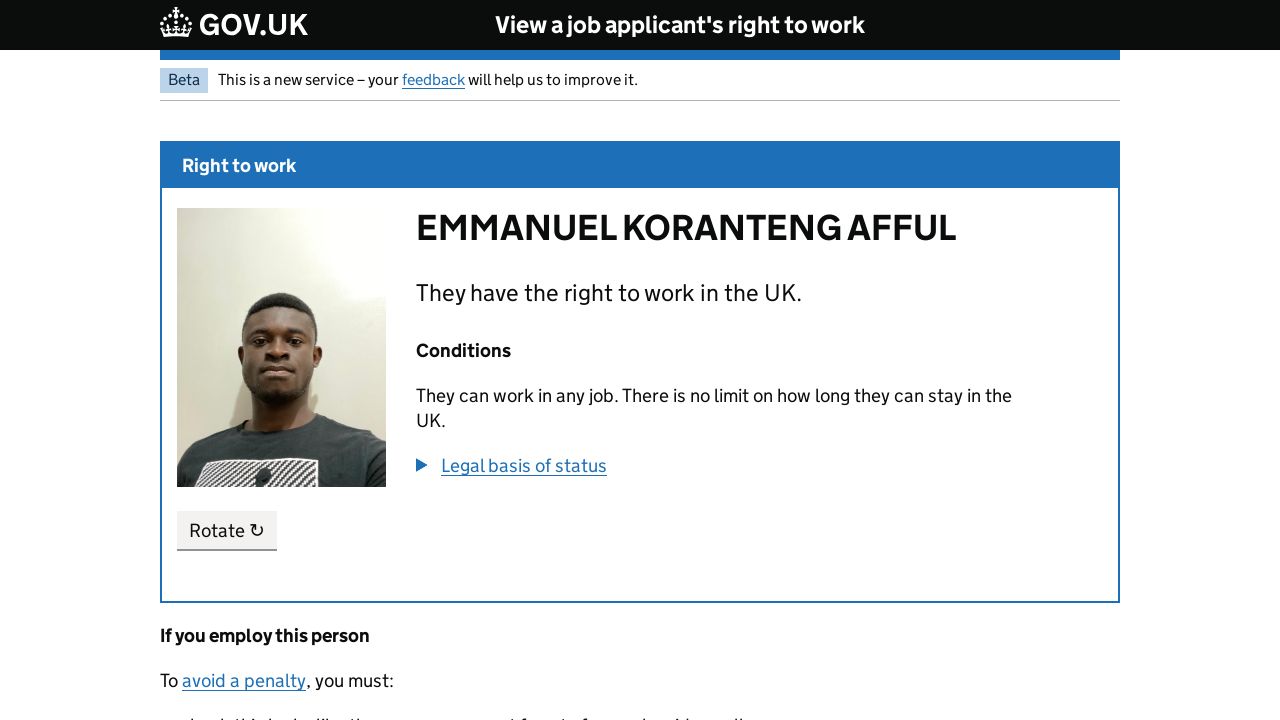Follow the avoid a penalty link
Screen dimensions: 1280x720
[244, 681]
